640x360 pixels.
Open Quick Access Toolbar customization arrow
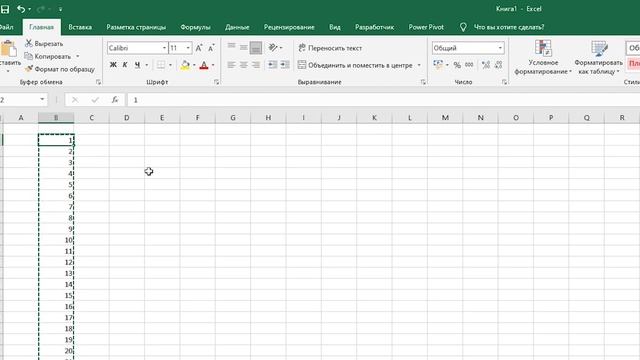coord(60,9)
